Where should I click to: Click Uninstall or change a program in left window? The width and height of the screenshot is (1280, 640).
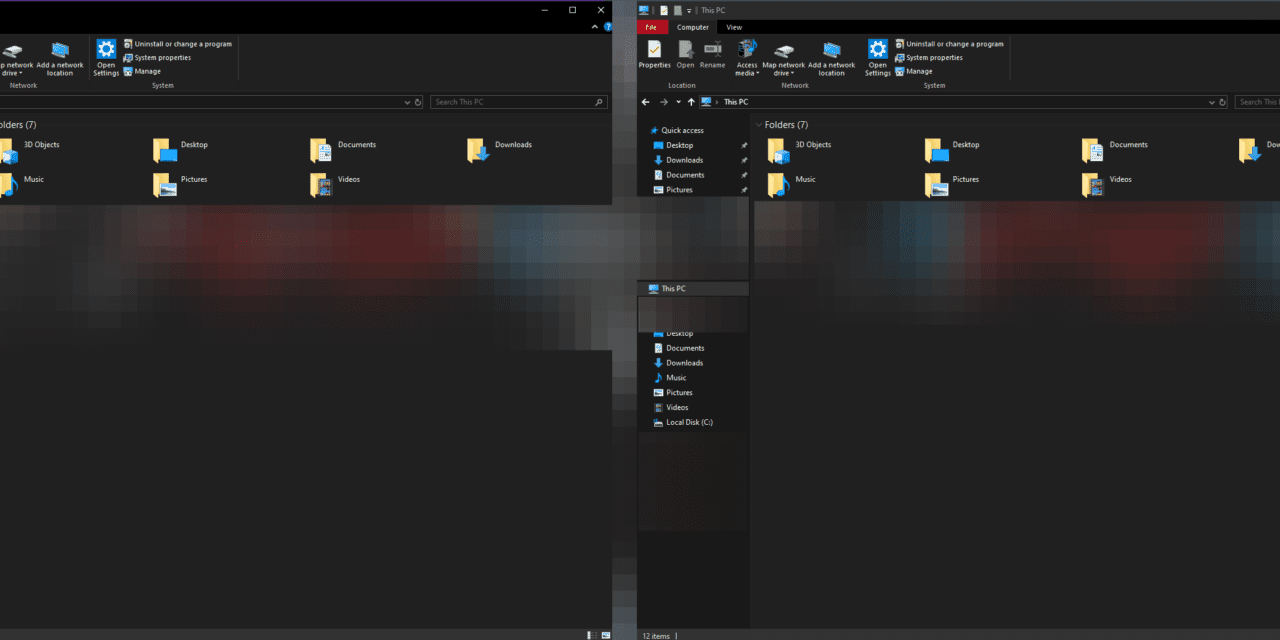[x=177, y=44]
